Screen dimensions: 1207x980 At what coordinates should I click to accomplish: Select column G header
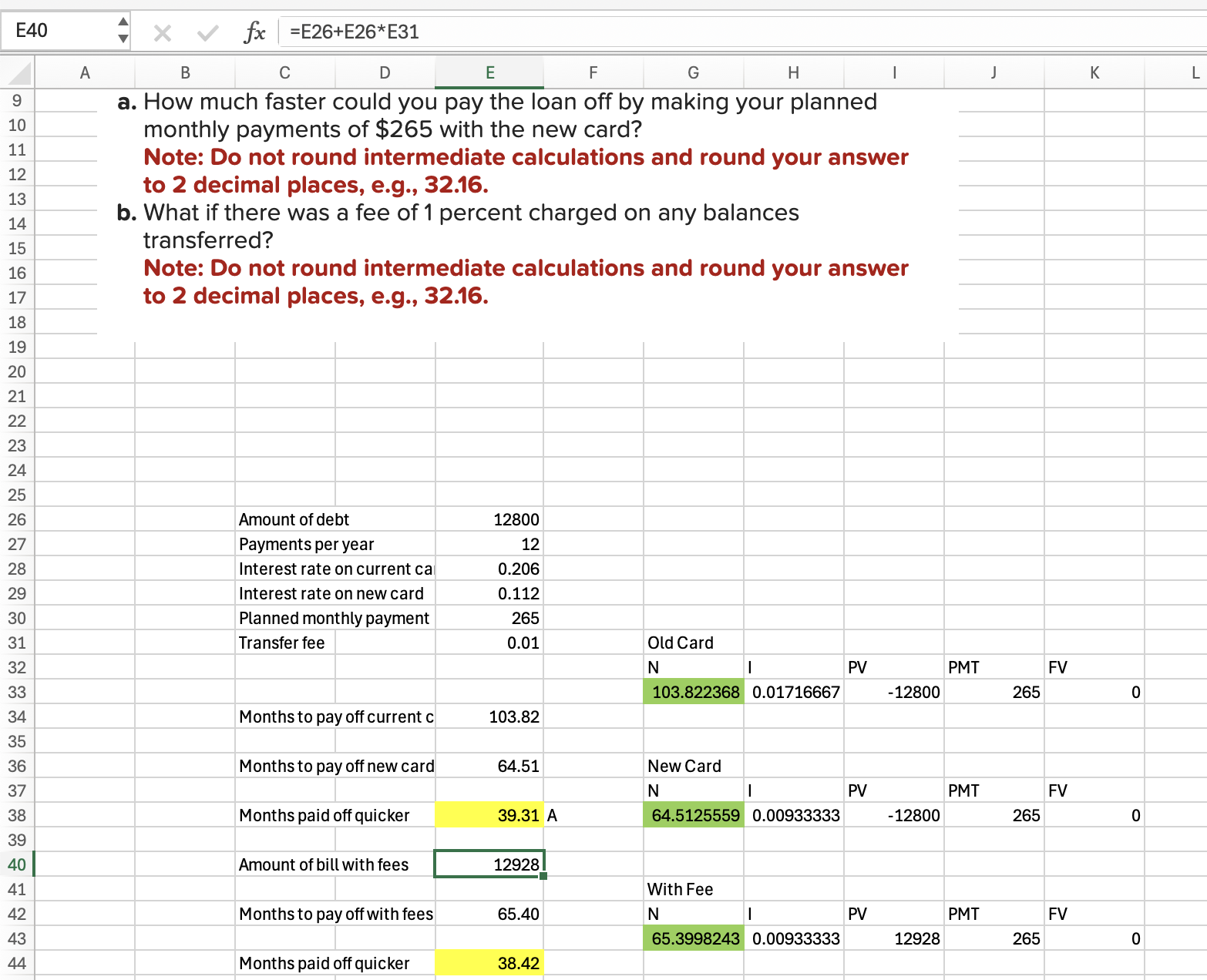click(693, 73)
